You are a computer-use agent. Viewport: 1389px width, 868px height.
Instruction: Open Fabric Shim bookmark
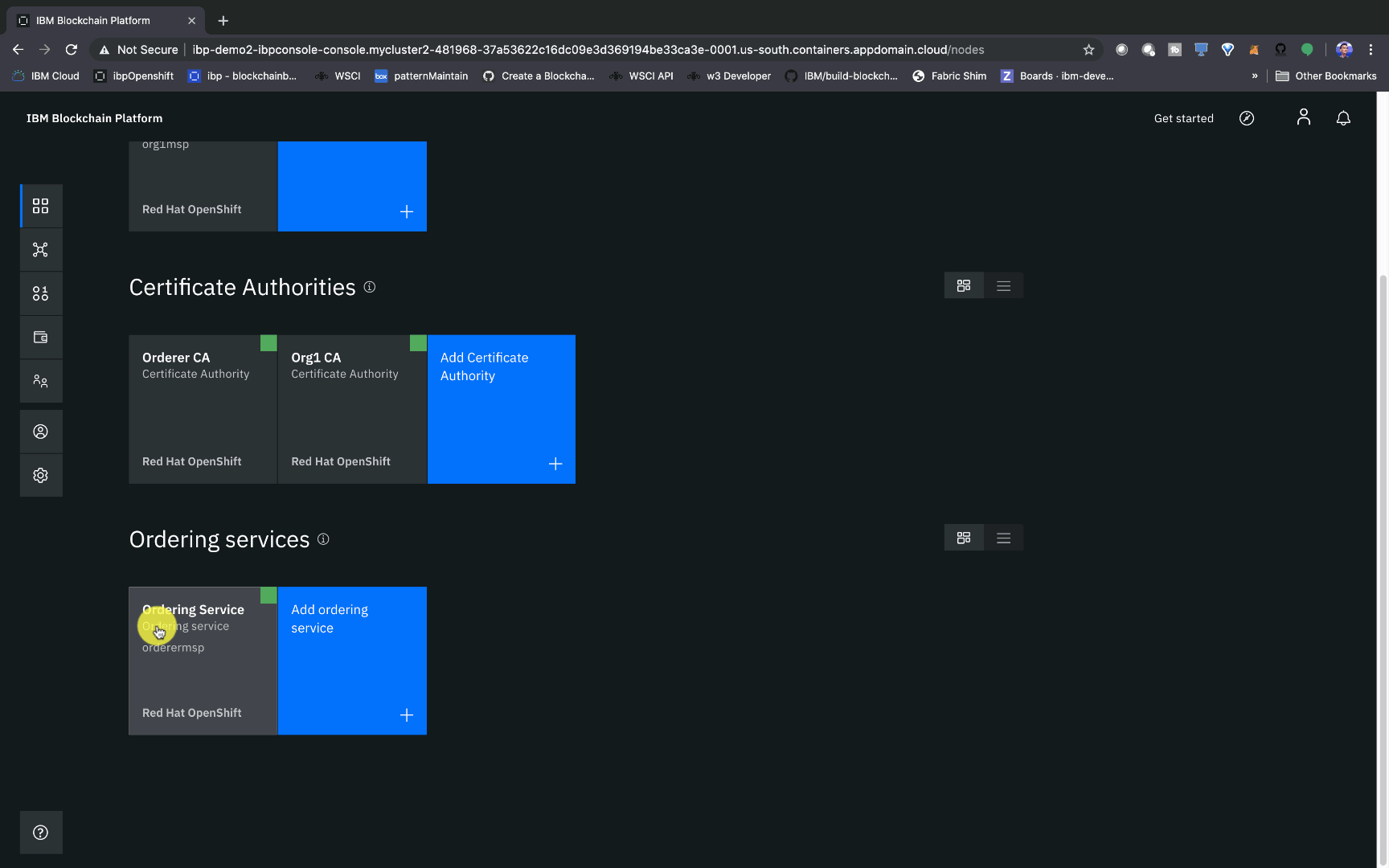[949, 76]
